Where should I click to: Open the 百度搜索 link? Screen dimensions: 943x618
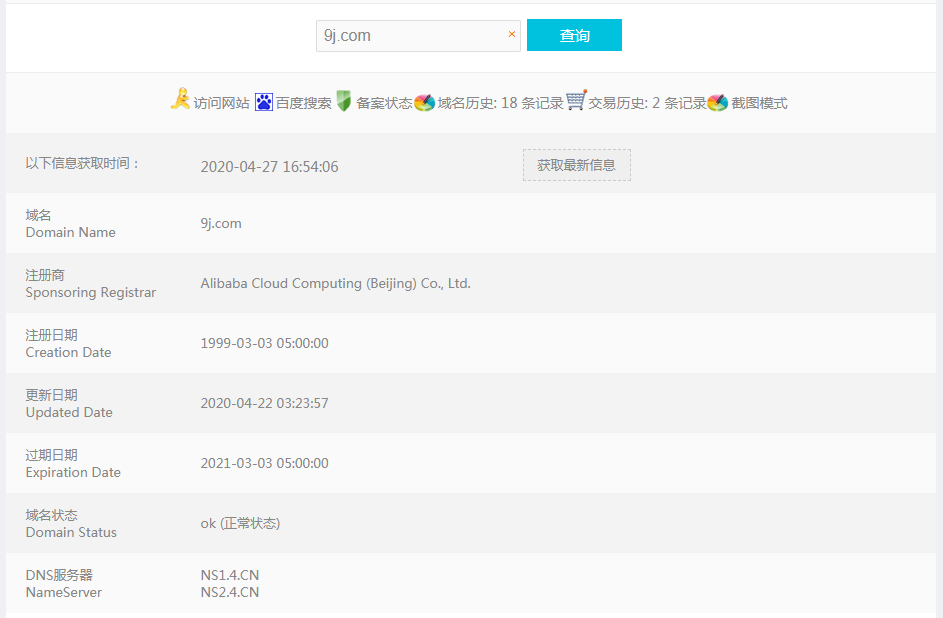tap(304, 103)
